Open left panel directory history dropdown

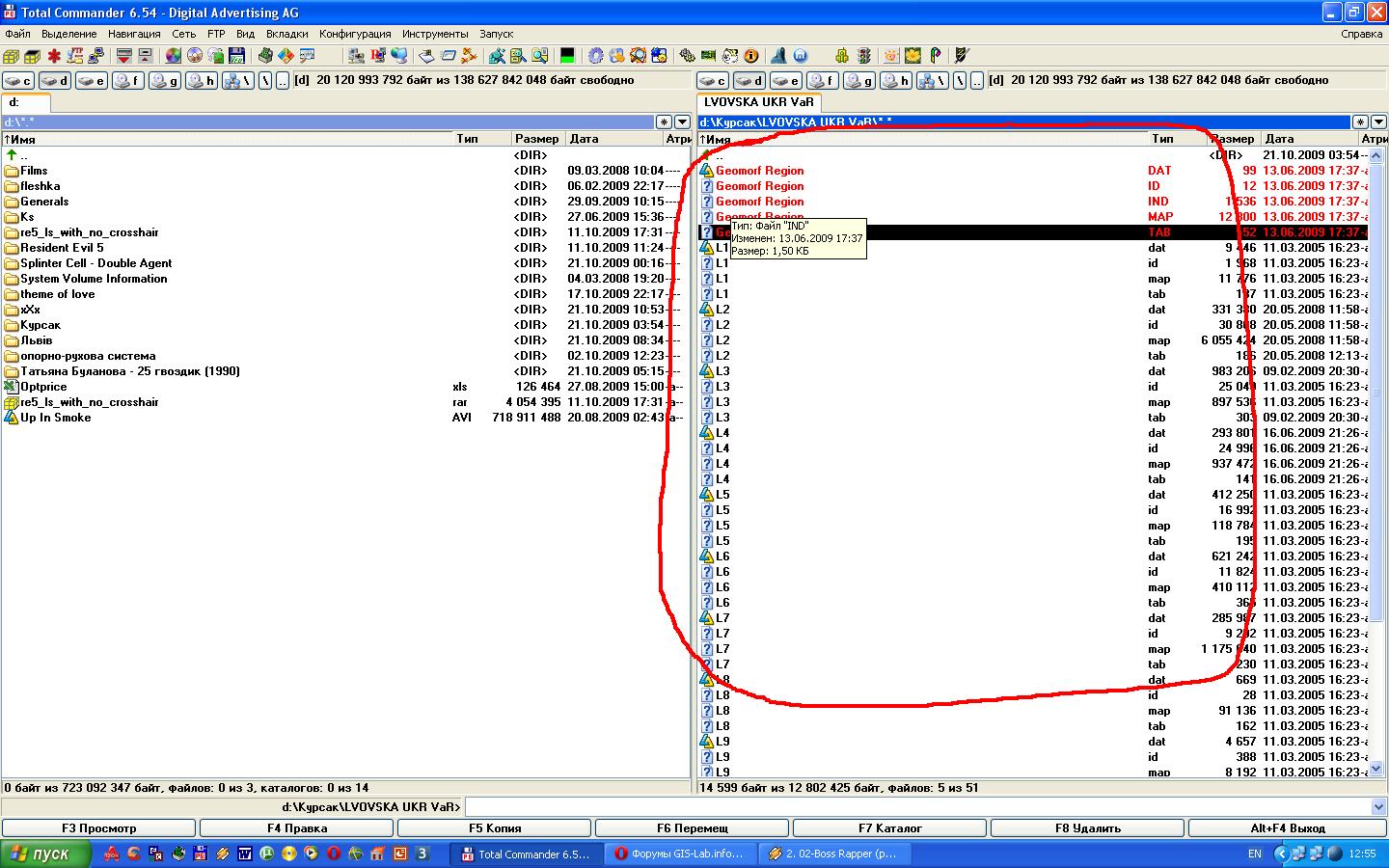click(682, 122)
